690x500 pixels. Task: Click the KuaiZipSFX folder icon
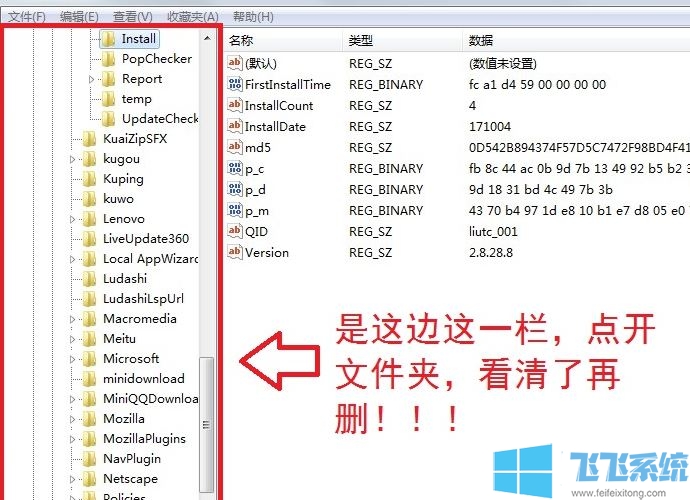tap(89, 139)
